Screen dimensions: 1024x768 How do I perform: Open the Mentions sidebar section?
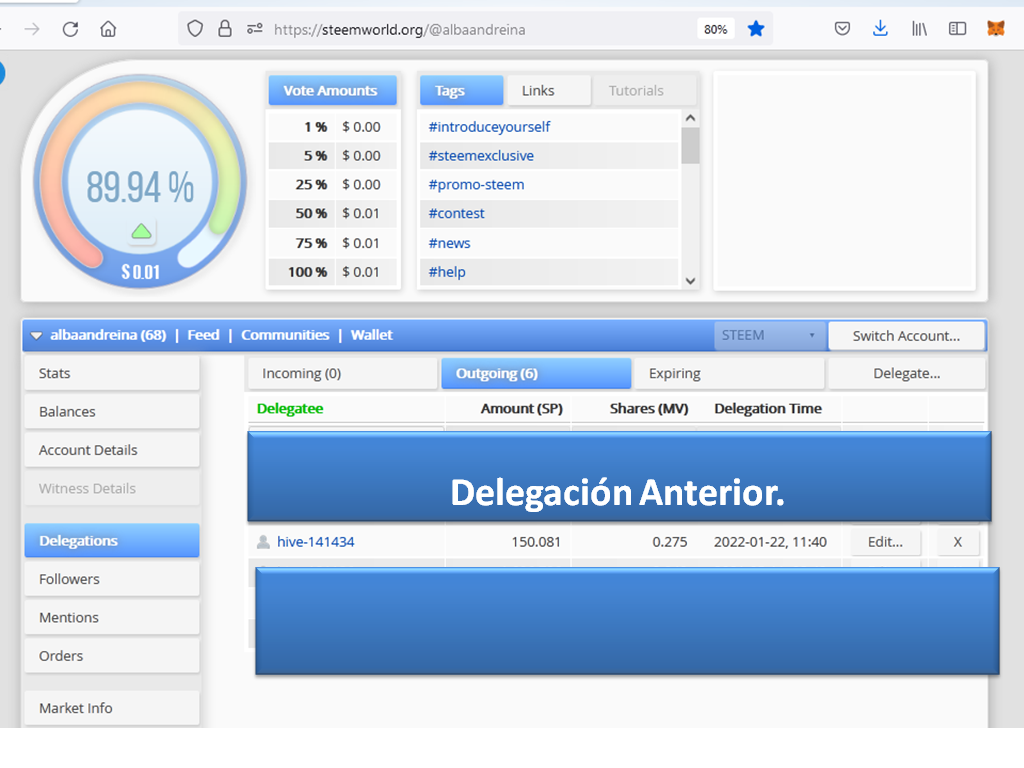click(x=112, y=618)
